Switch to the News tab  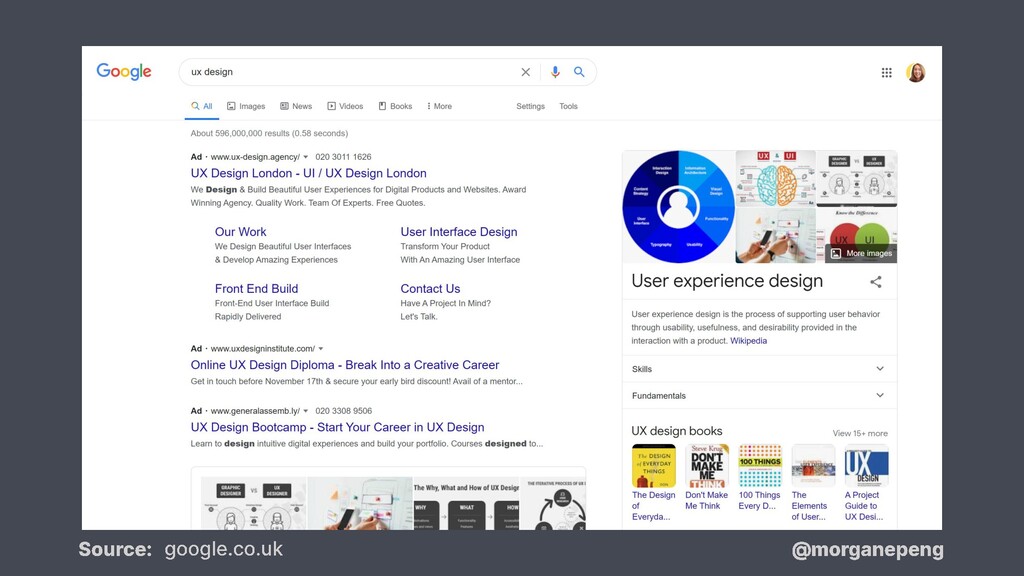pos(296,106)
